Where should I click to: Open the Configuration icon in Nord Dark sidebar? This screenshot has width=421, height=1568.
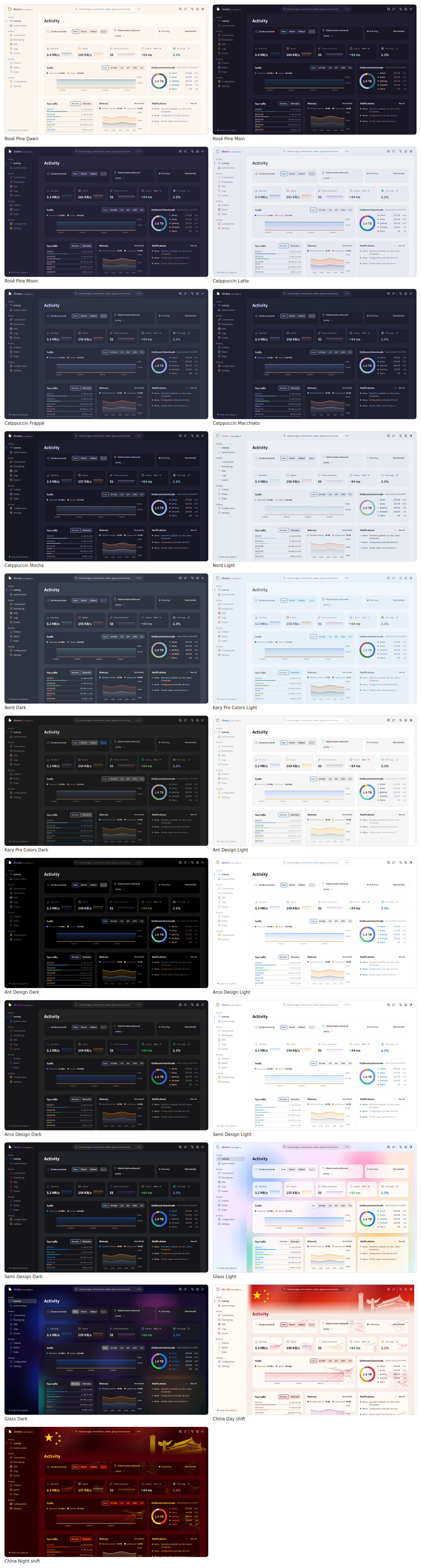point(10,650)
